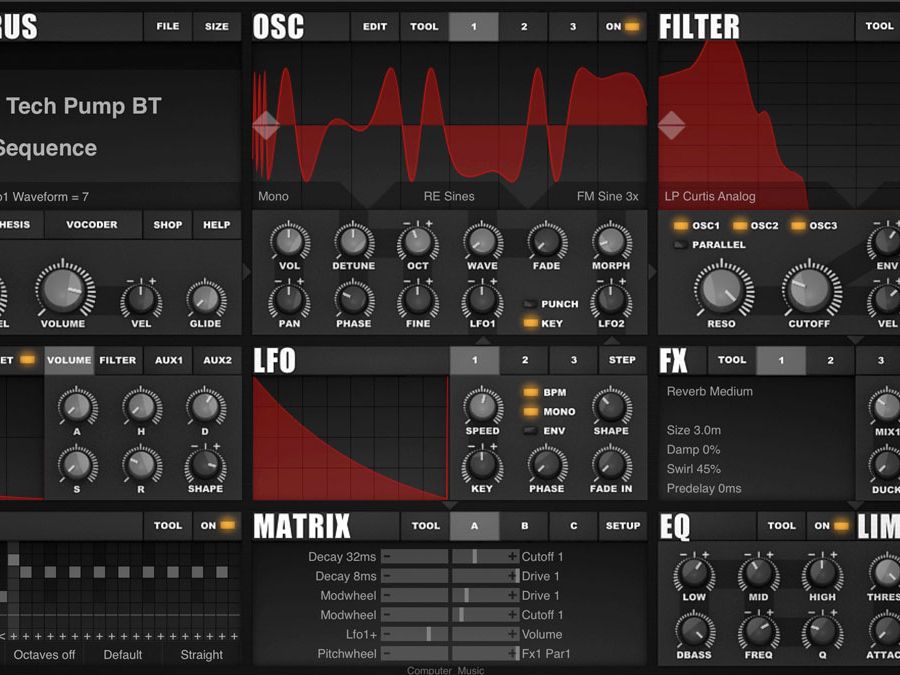Click the WAVE knob
Image resolution: width=900 pixels, height=675 pixels.
click(483, 241)
